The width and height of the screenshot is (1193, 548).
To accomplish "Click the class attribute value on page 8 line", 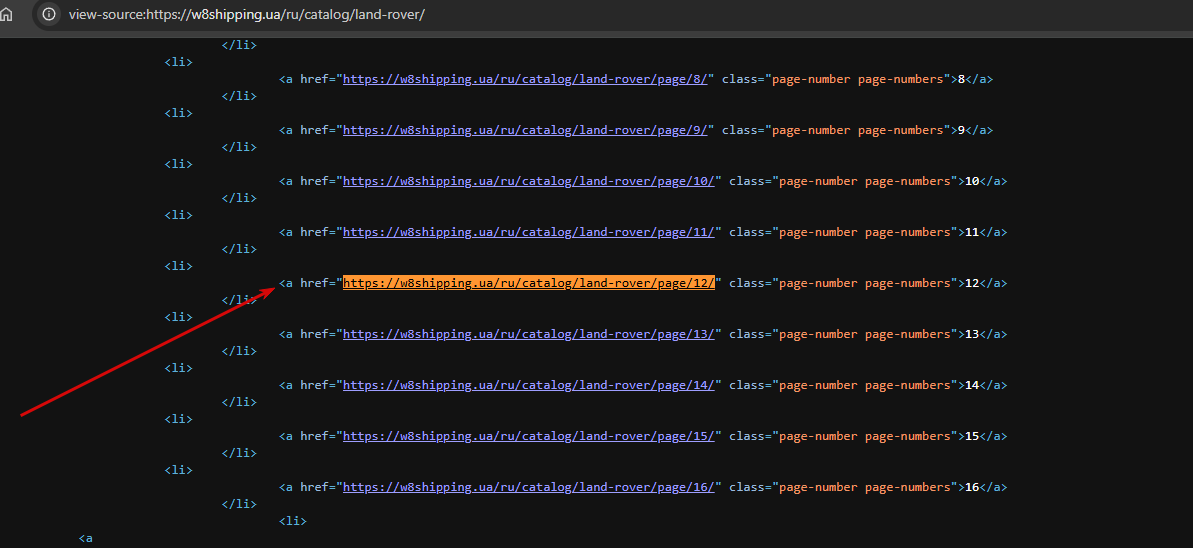I will 857,79.
